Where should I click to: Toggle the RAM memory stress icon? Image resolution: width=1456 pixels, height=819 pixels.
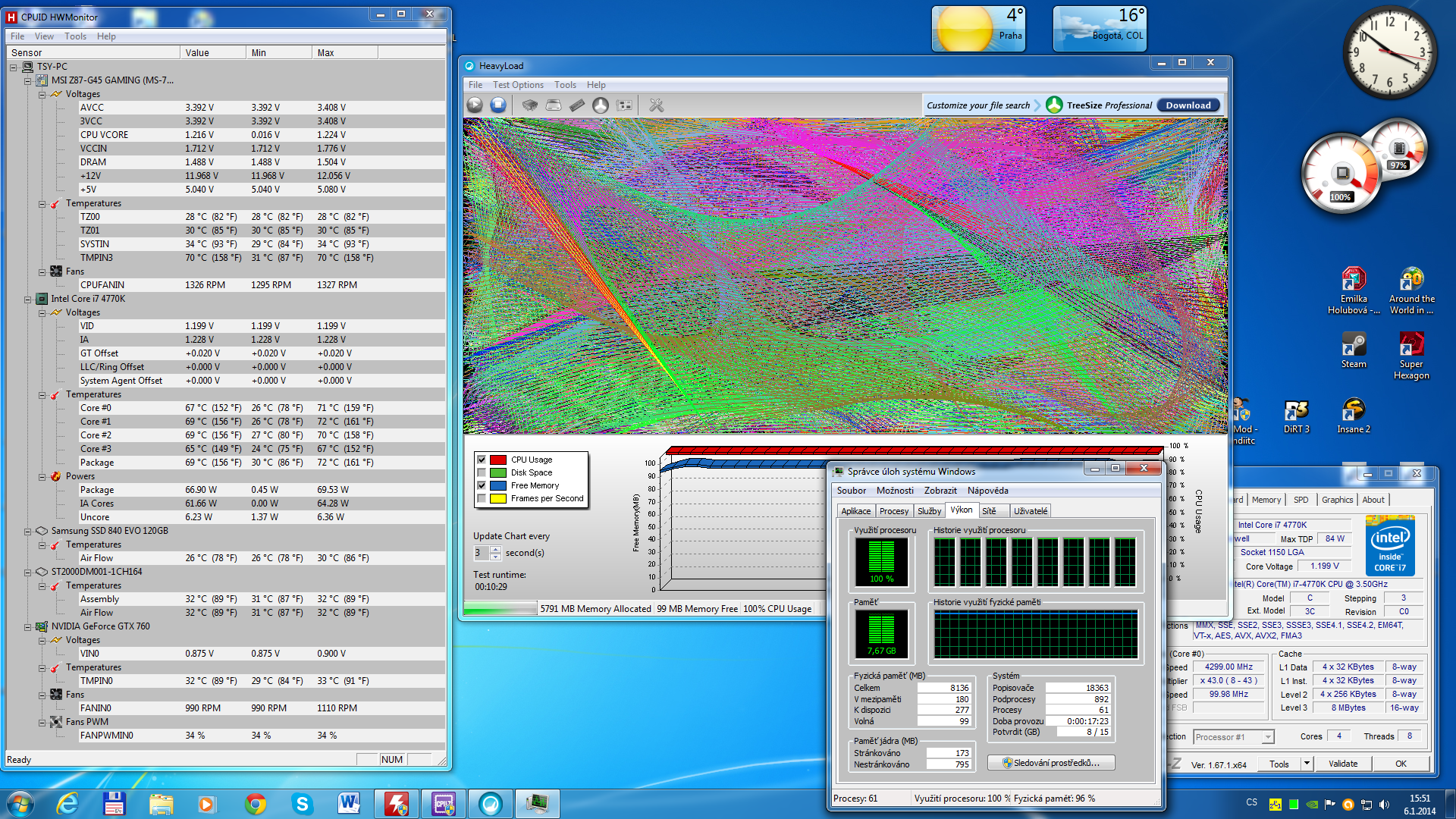(x=577, y=105)
